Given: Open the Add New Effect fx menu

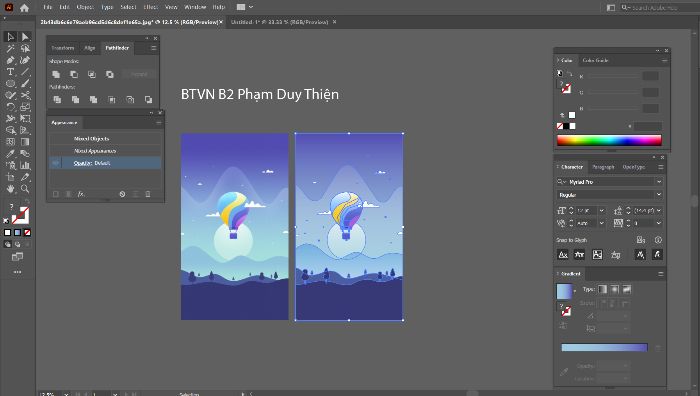Looking at the screenshot, I should tap(81, 194).
